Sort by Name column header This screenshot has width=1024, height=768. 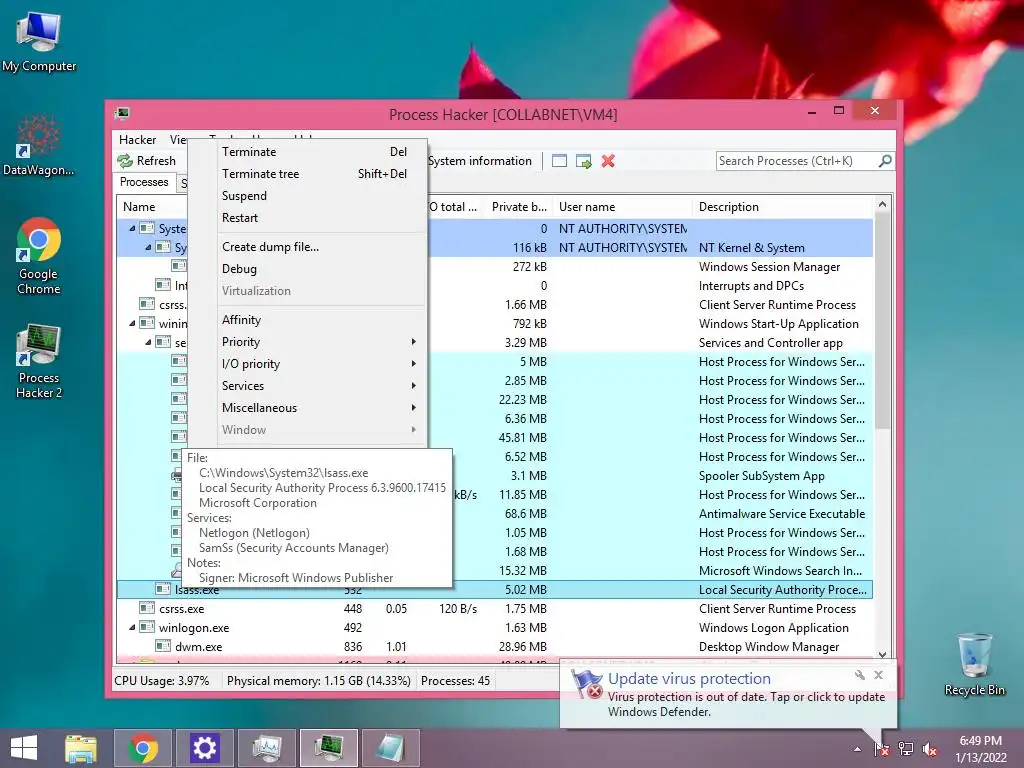point(139,207)
